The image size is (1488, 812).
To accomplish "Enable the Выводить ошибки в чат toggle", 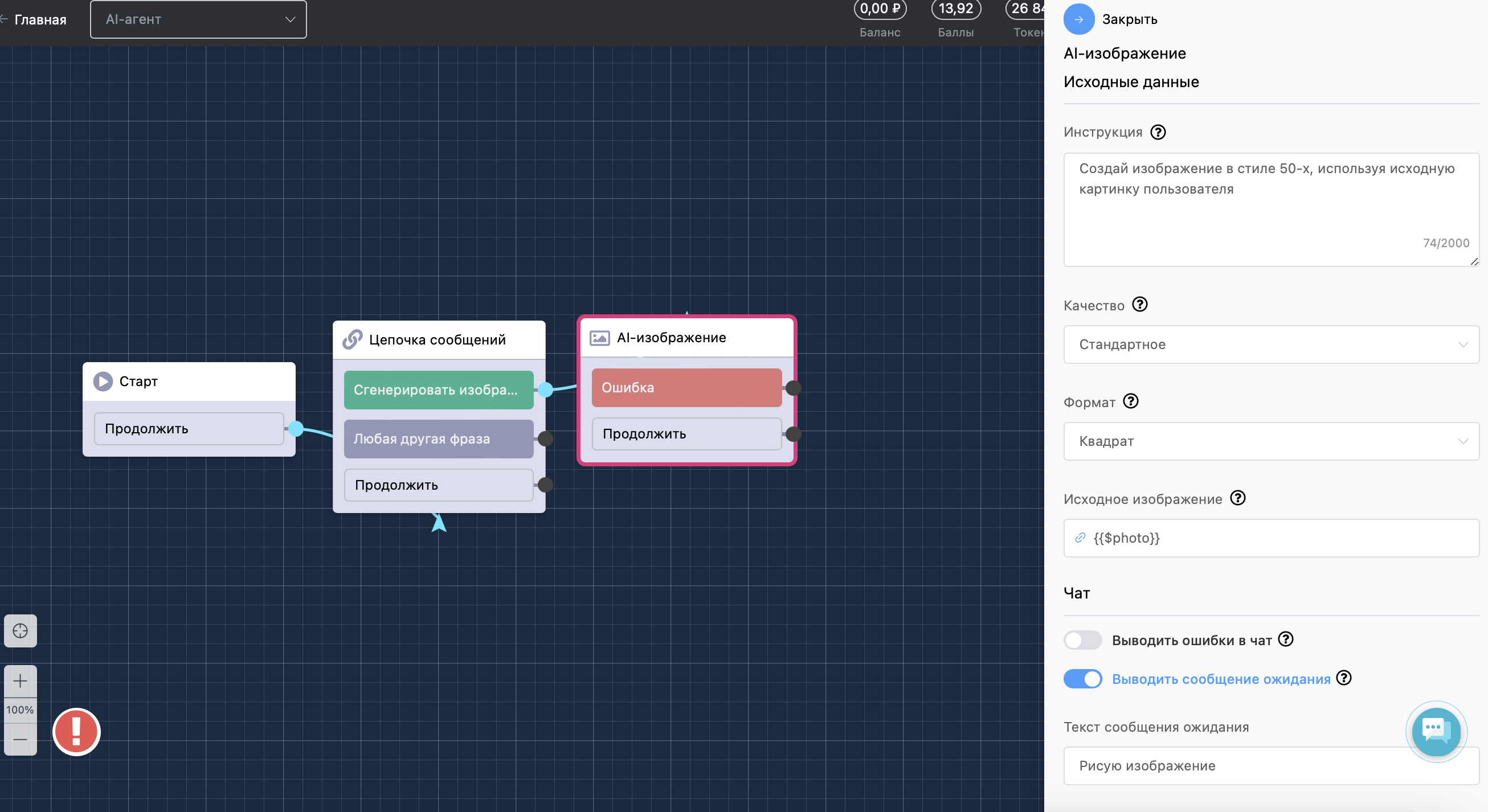I will click(1082, 640).
